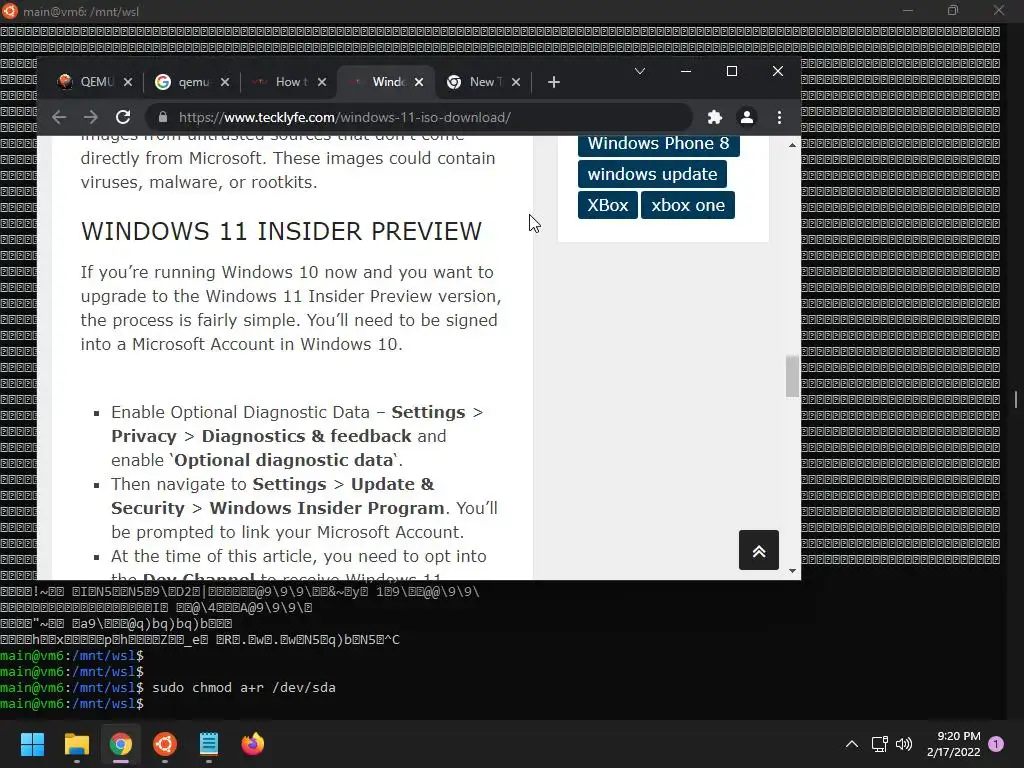Click the scroll-to-top double chevron button

(x=759, y=551)
